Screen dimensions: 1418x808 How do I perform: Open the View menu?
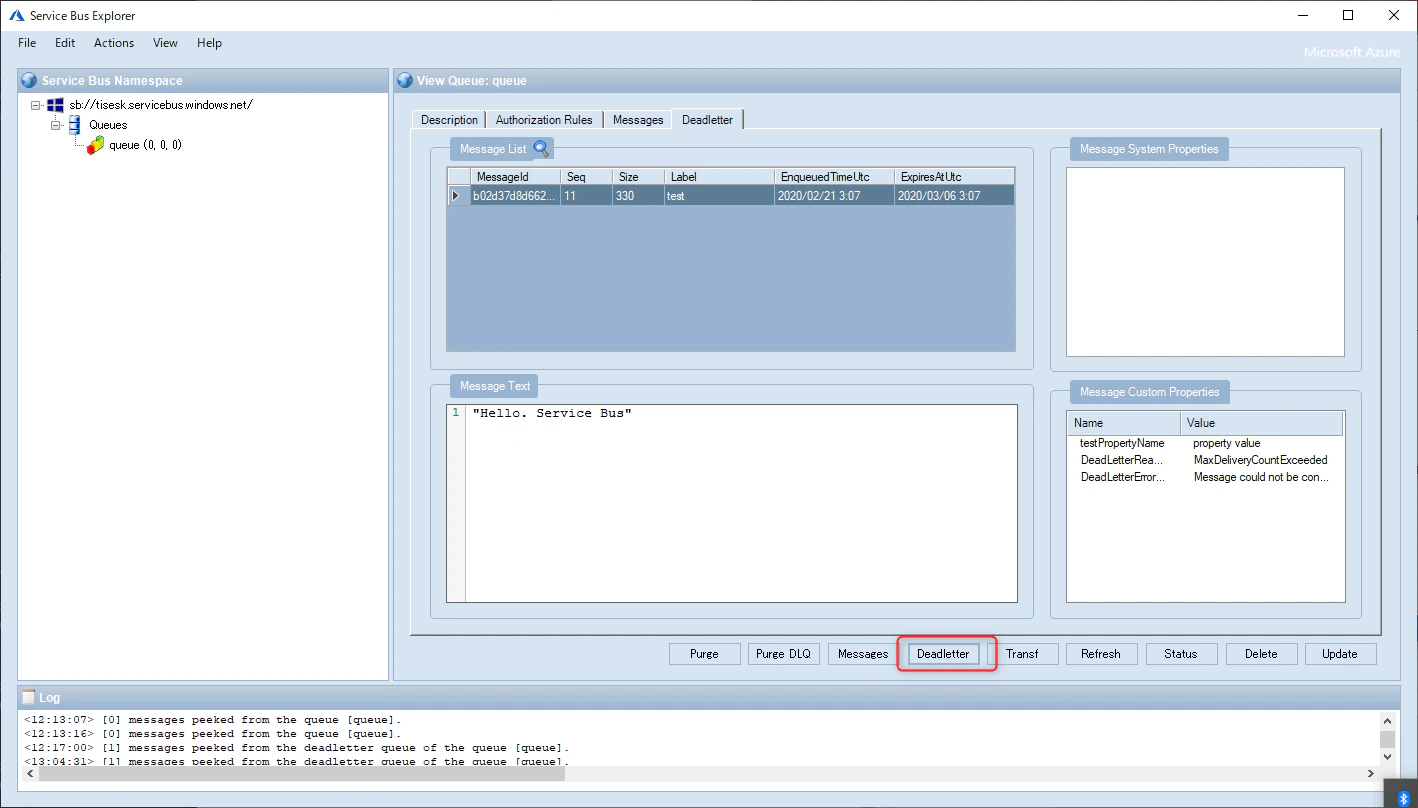point(165,43)
